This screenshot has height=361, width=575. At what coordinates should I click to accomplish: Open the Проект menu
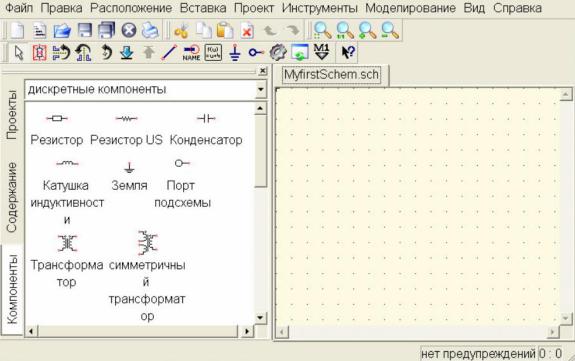[x=254, y=8]
